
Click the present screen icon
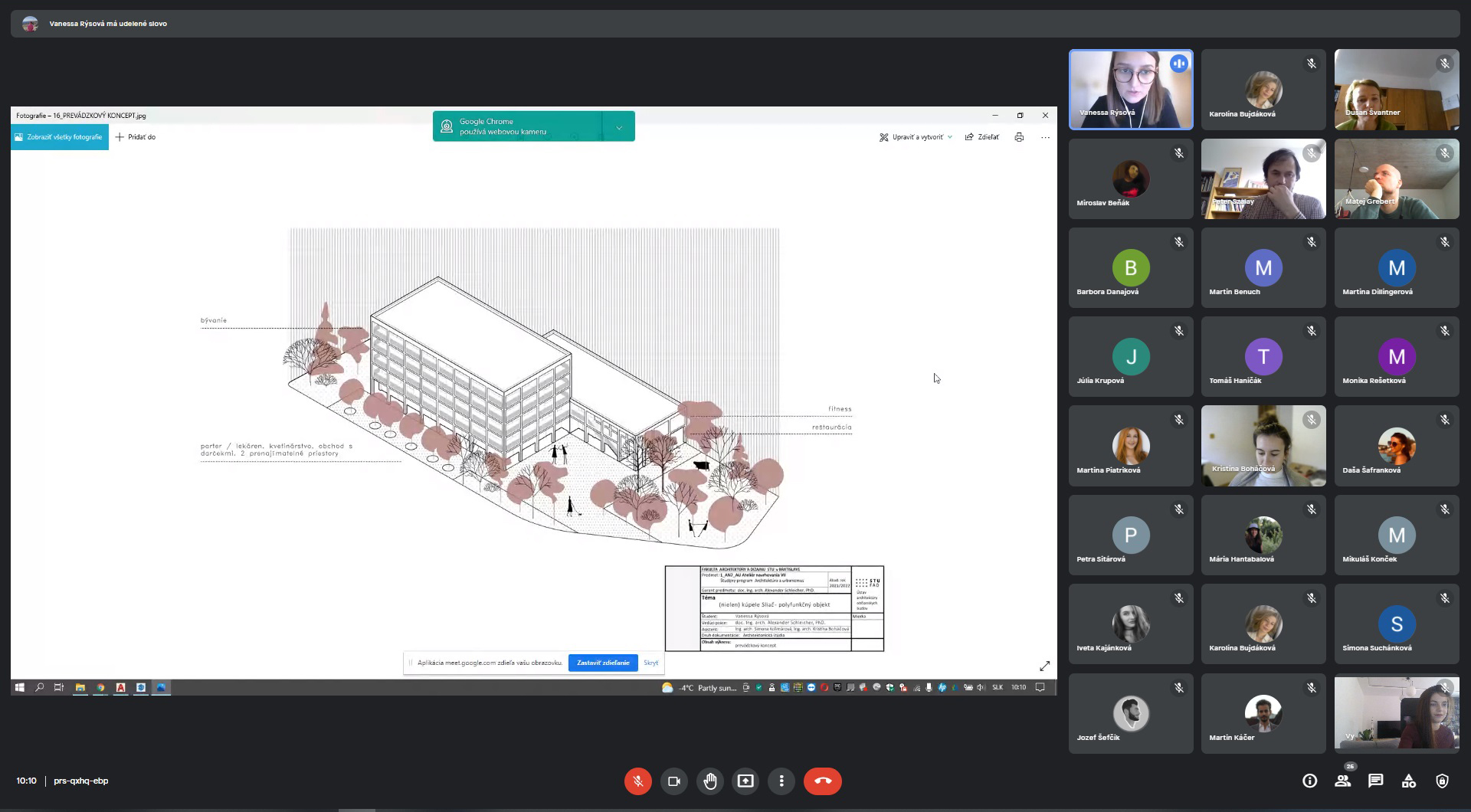coord(745,781)
